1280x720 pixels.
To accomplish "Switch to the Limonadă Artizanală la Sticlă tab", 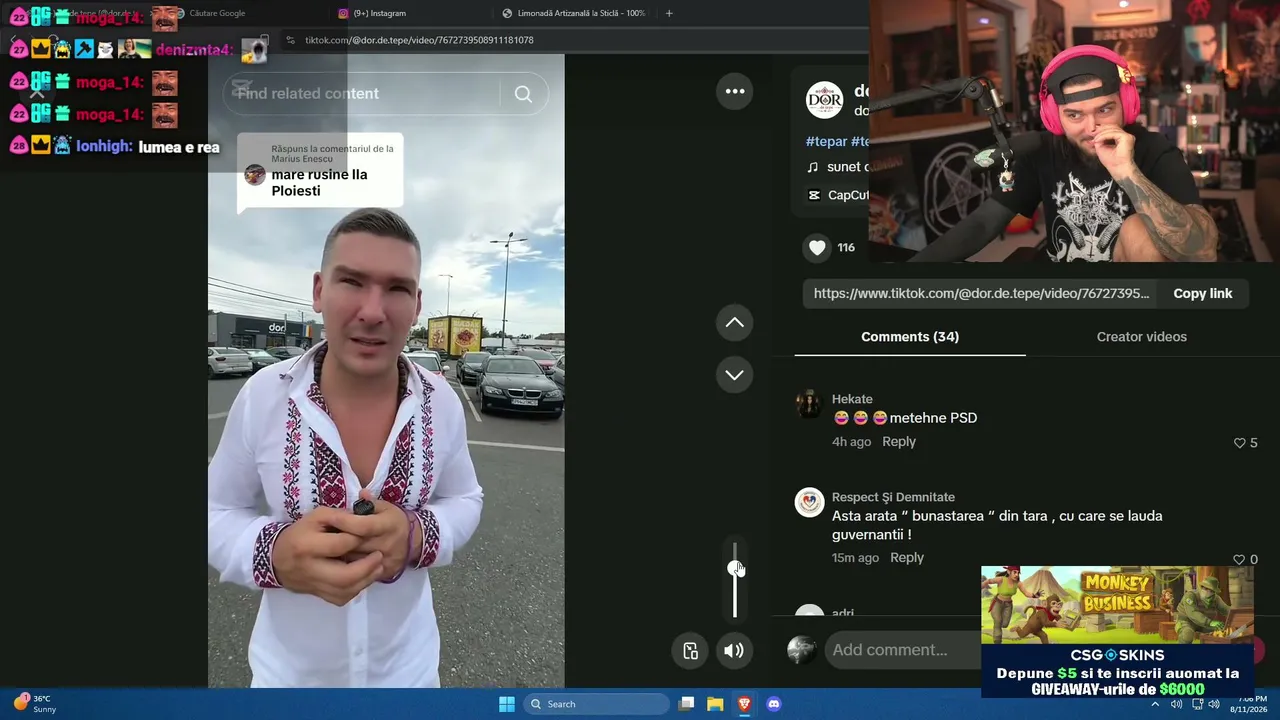I will click(573, 13).
